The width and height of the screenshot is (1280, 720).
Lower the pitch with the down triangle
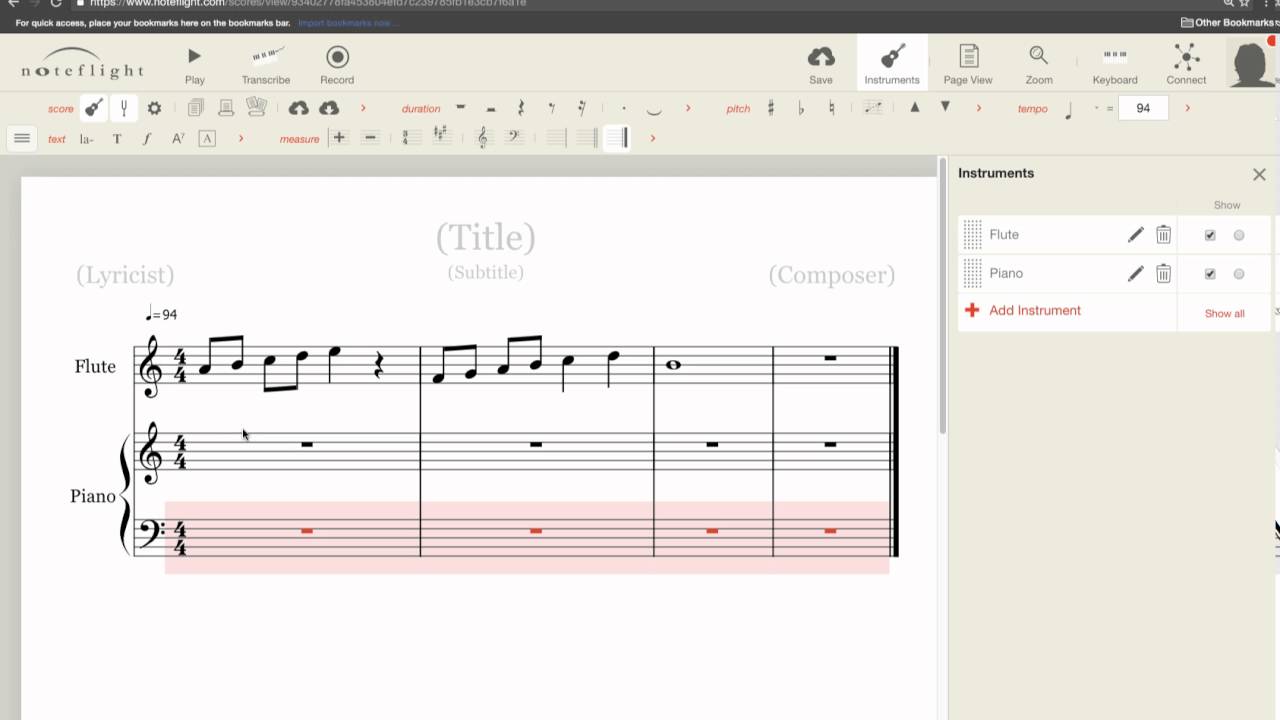tap(945, 107)
